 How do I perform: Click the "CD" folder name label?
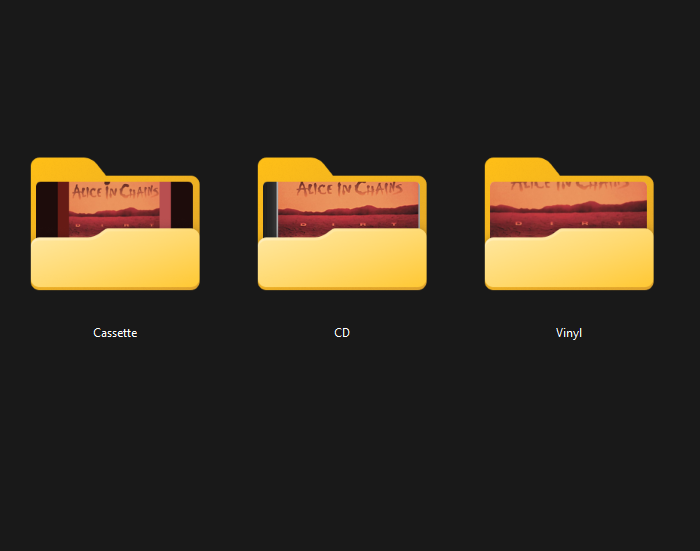click(342, 333)
